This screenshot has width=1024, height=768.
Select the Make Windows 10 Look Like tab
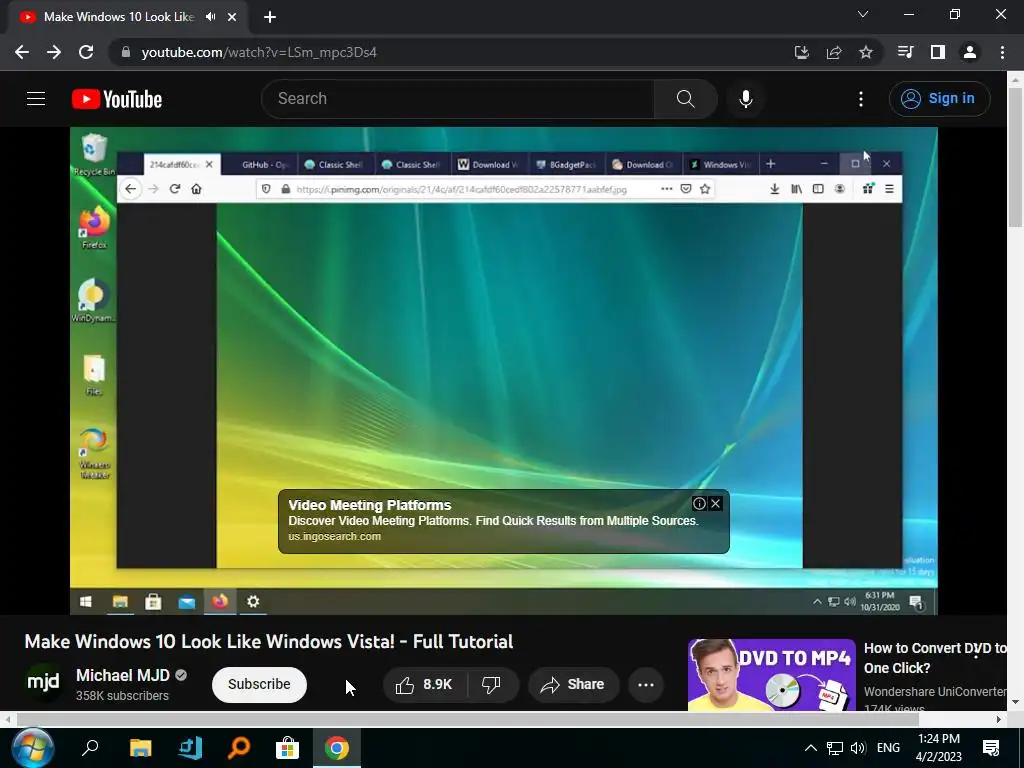[x=119, y=17]
